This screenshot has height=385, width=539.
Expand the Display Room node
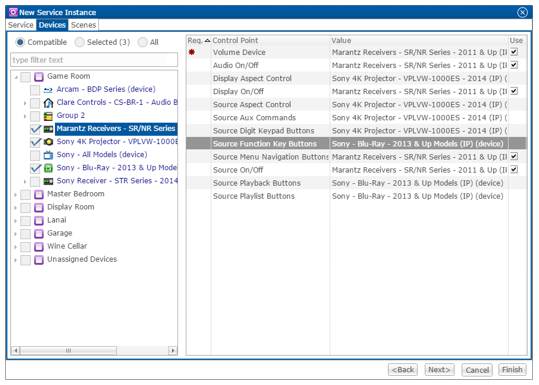tap(15, 208)
